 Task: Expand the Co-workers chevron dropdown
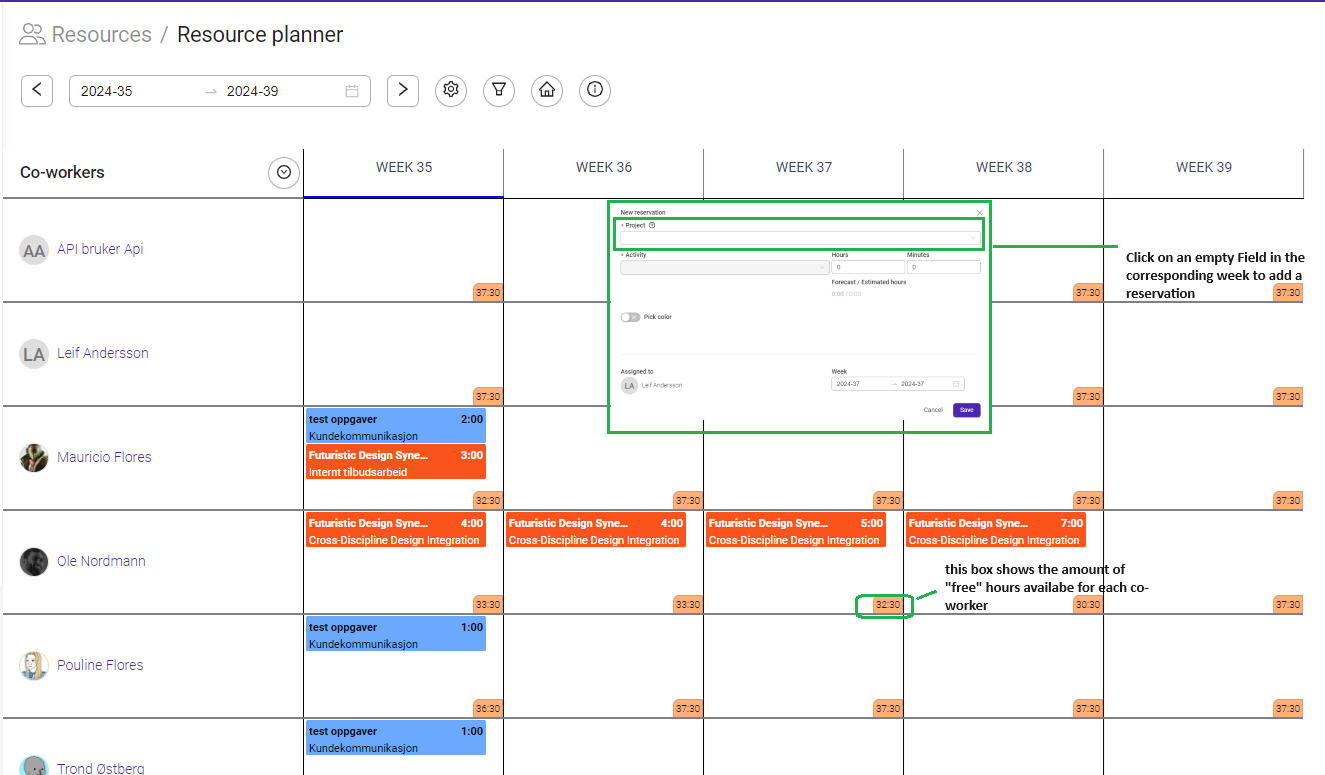pos(284,173)
